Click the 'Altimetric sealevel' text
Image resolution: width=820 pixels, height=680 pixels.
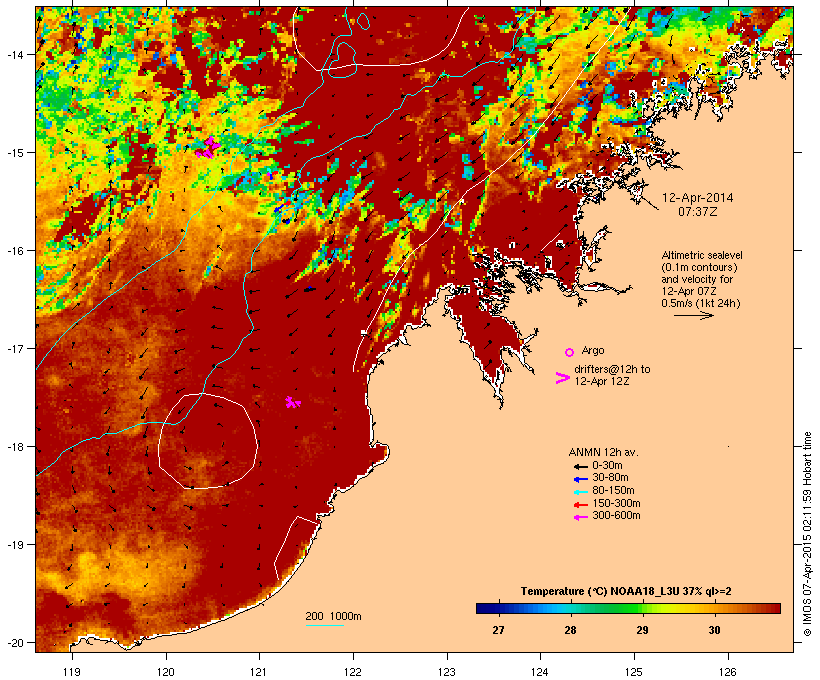click(x=702, y=255)
